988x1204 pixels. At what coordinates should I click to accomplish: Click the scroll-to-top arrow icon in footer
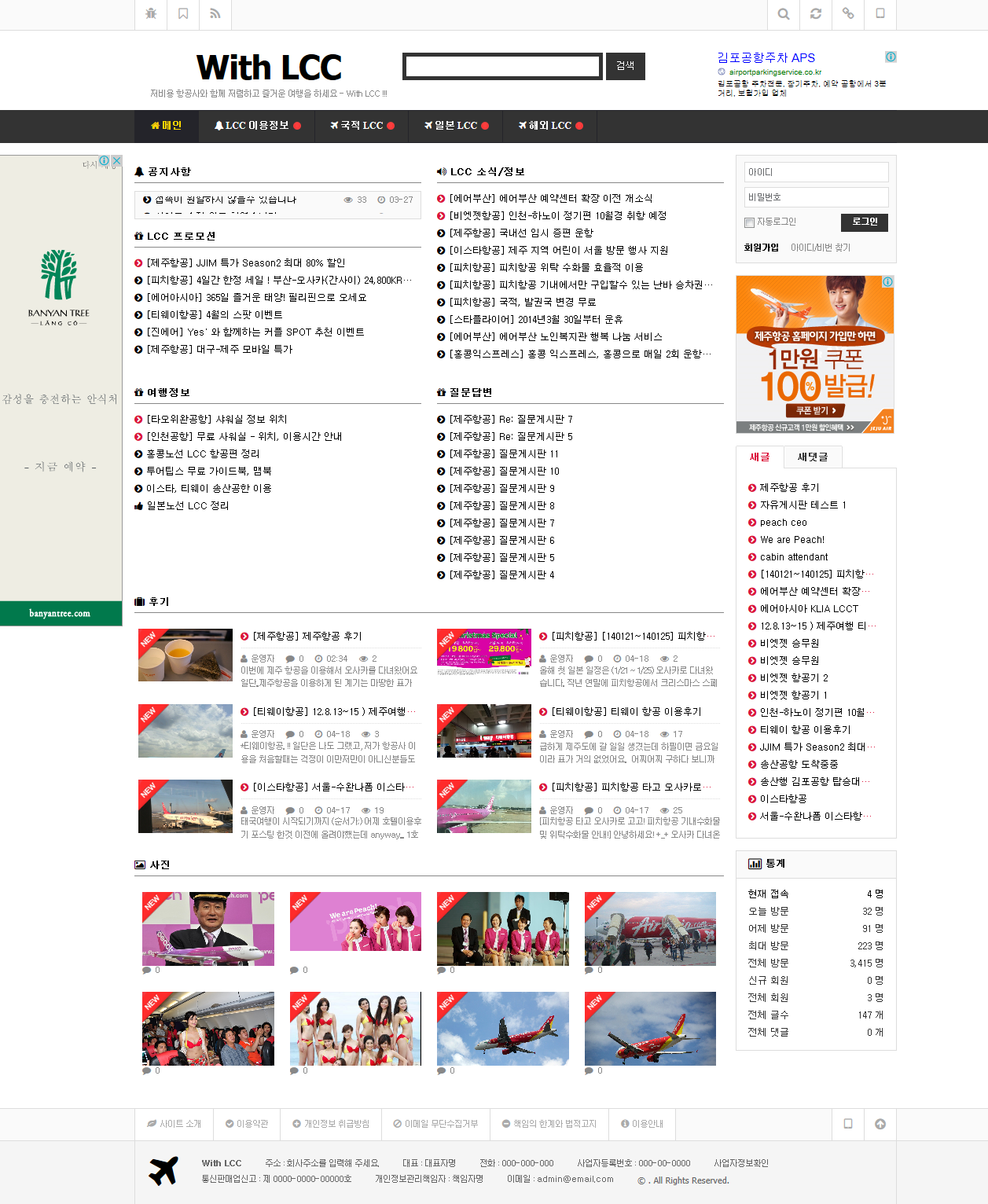(880, 1124)
